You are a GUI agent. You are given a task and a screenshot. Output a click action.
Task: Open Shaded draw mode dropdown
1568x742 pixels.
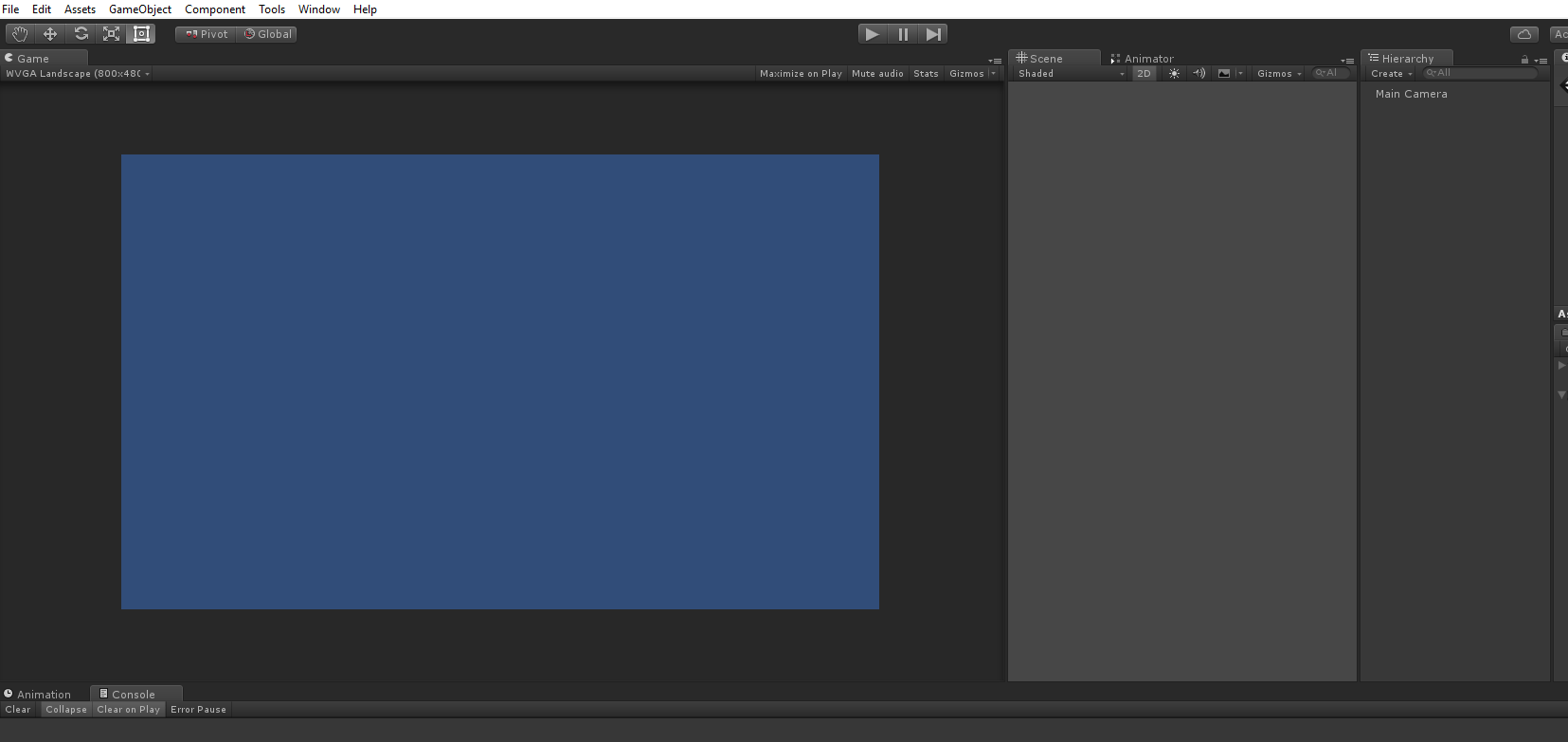[x=1071, y=73]
